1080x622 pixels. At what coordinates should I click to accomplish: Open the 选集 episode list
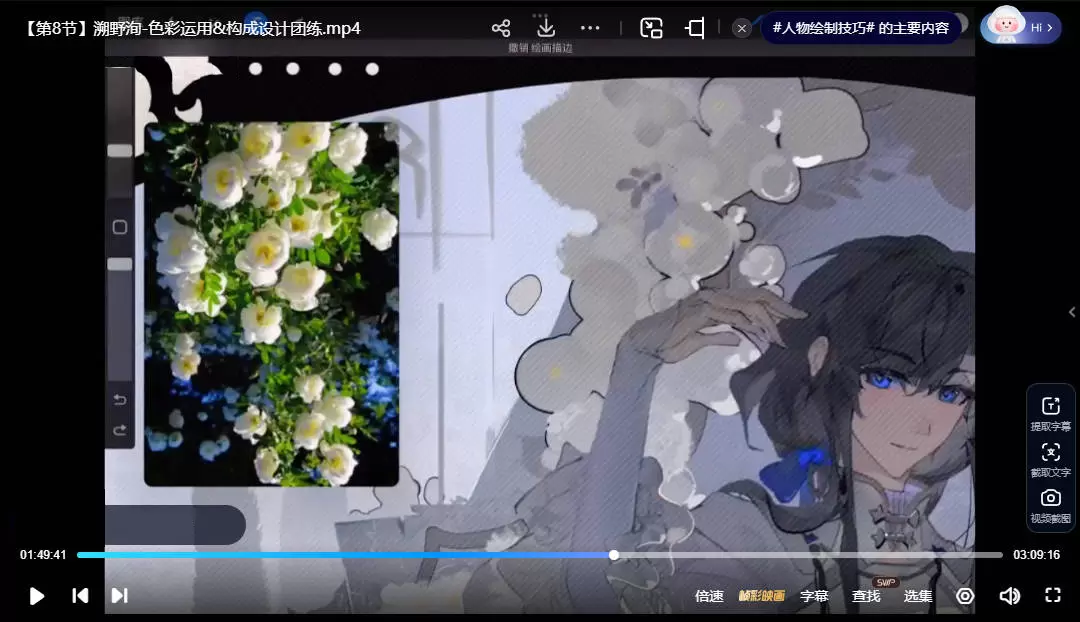click(918, 596)
